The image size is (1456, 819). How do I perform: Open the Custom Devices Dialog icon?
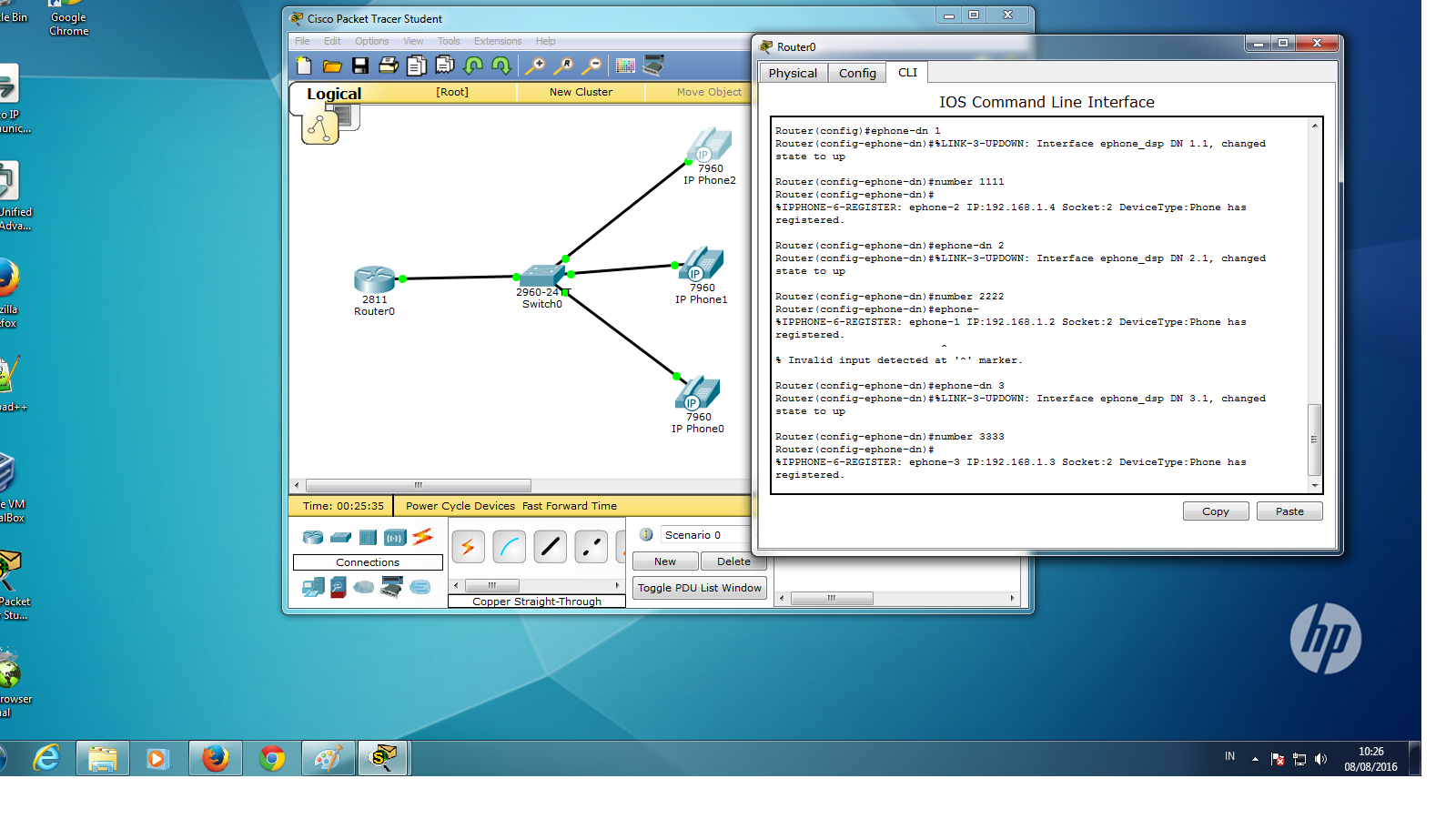tap(653, 65)
